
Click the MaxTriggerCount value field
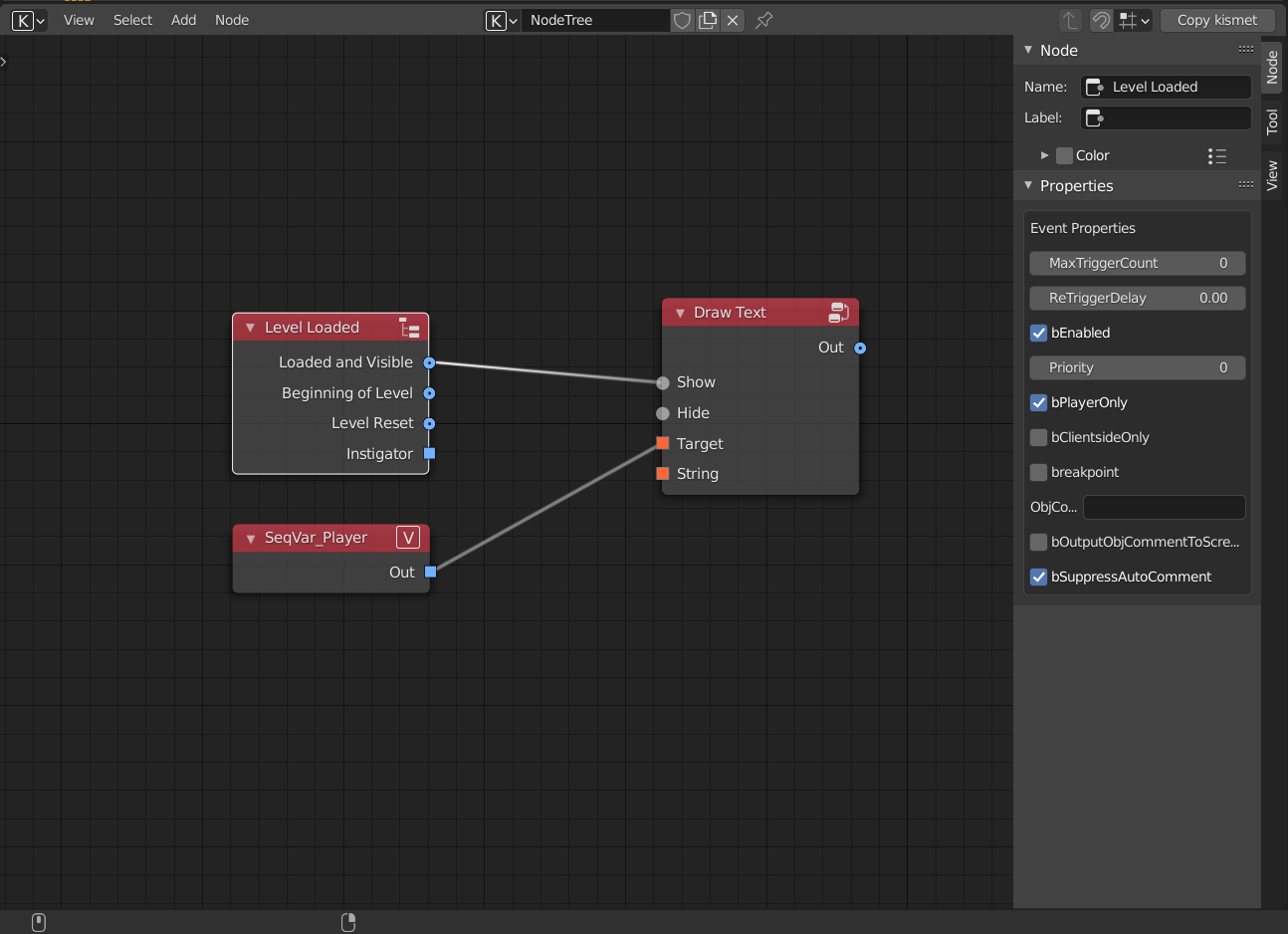click(x=1137, y=263)
